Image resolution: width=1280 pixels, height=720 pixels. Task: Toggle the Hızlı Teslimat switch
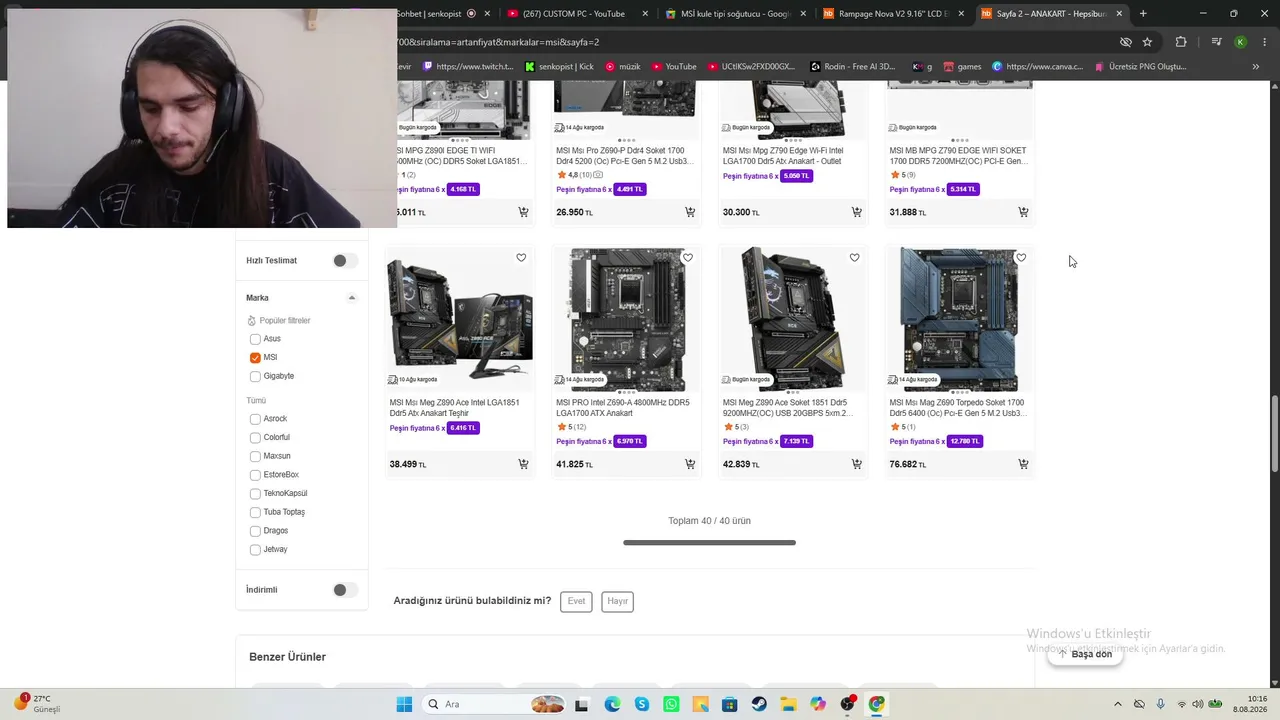[345, 261]
